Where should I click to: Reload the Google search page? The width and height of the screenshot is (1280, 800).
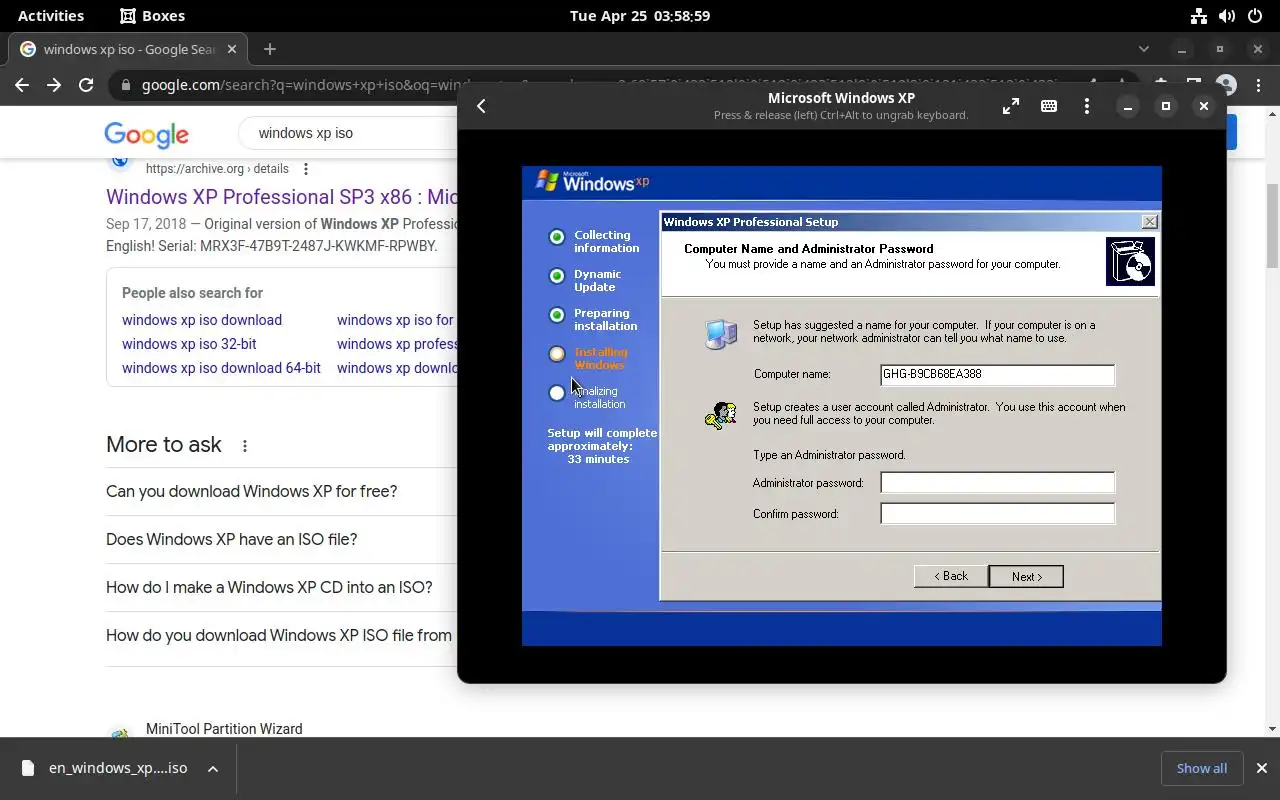click(86, 85)
